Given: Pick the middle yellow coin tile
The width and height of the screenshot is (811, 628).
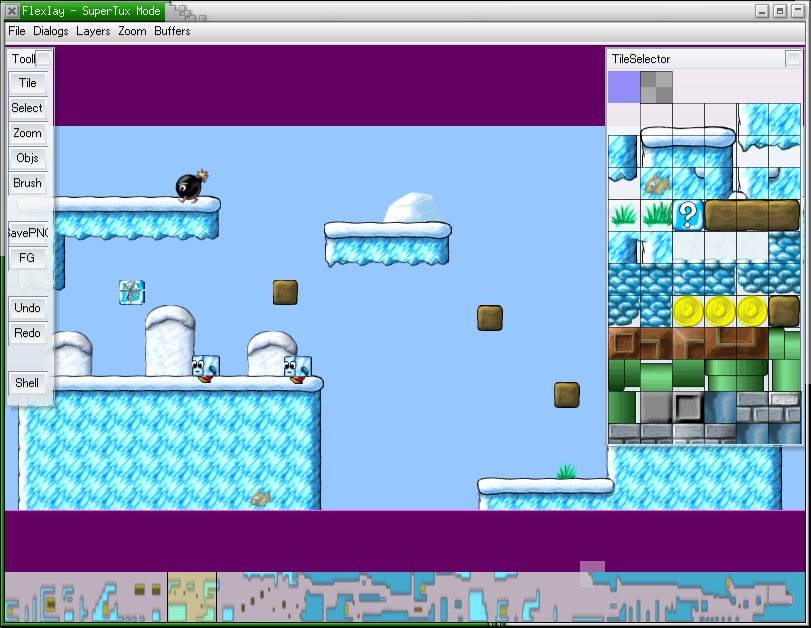Looking at the screenshot, I should 720,311.
